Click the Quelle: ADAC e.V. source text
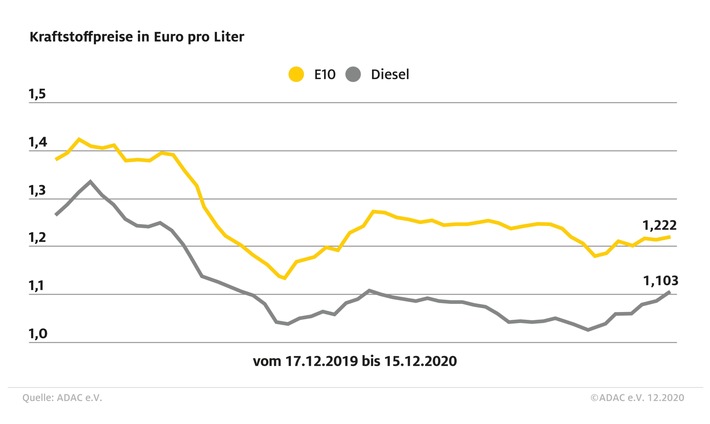Viewport: 710px width, 424px height. tap(62, 398)
